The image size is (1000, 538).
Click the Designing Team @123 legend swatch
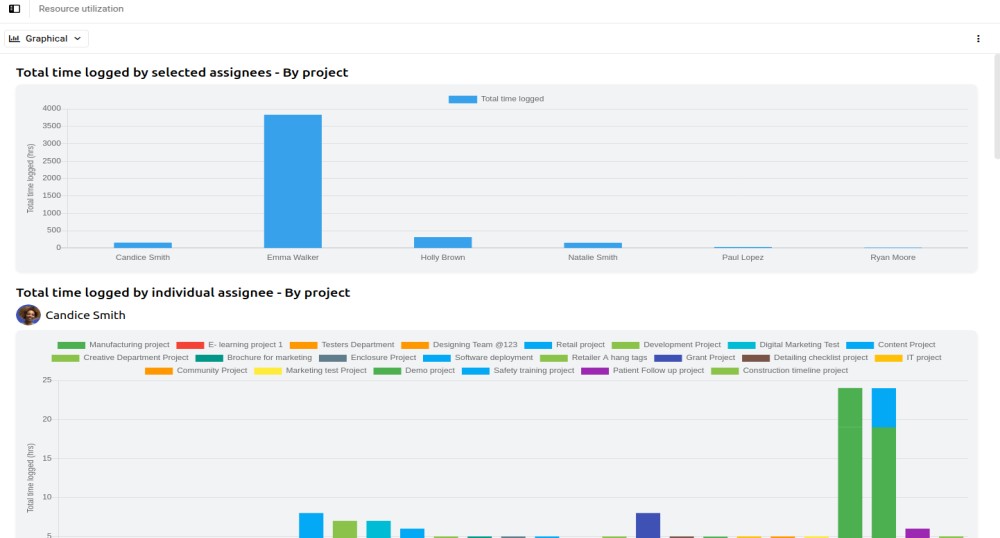pyautogui.click(x=414, y=345)
